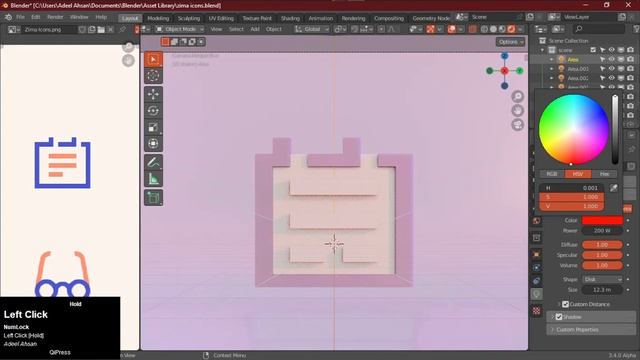Select the Add Cube tool

click(153, 198)
